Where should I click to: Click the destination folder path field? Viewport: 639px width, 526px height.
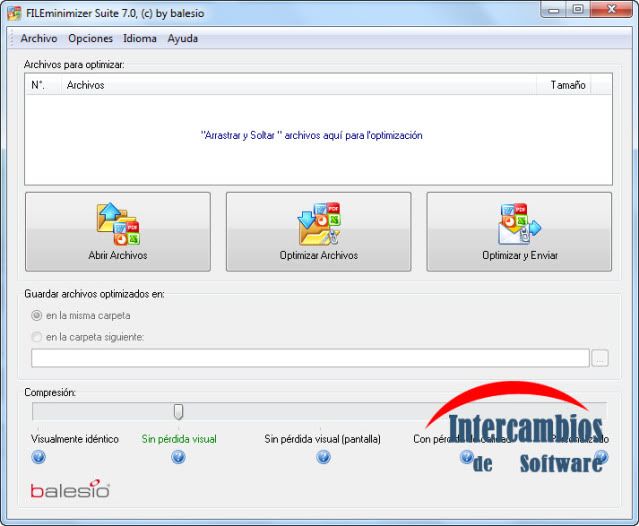coord(310,358)
